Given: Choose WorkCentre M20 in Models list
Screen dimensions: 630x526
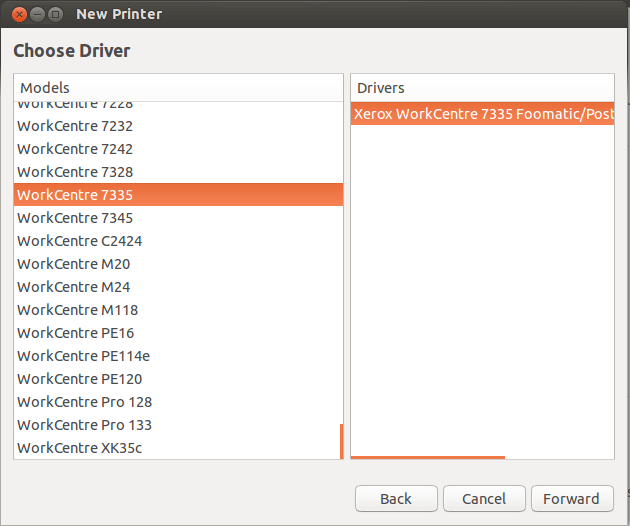Looking at the screenshot, I should click(x=178, y=264).
